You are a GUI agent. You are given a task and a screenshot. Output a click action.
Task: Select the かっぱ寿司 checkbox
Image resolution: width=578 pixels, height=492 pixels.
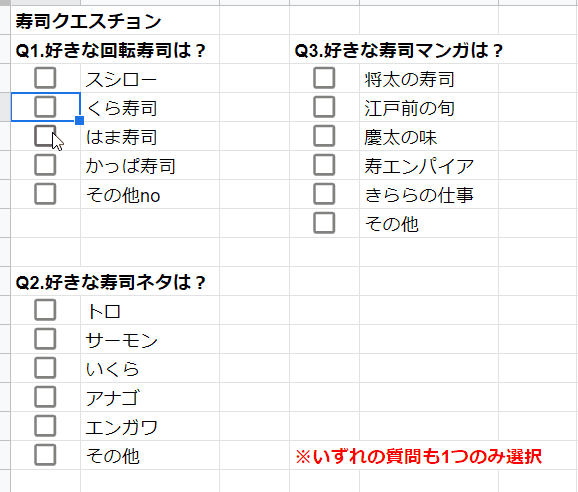point(45,165)
